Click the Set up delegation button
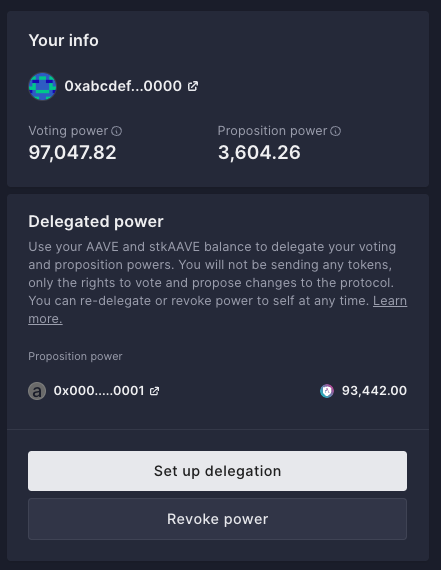This screenshot has width=441, height=570. [x=217, y=471]
